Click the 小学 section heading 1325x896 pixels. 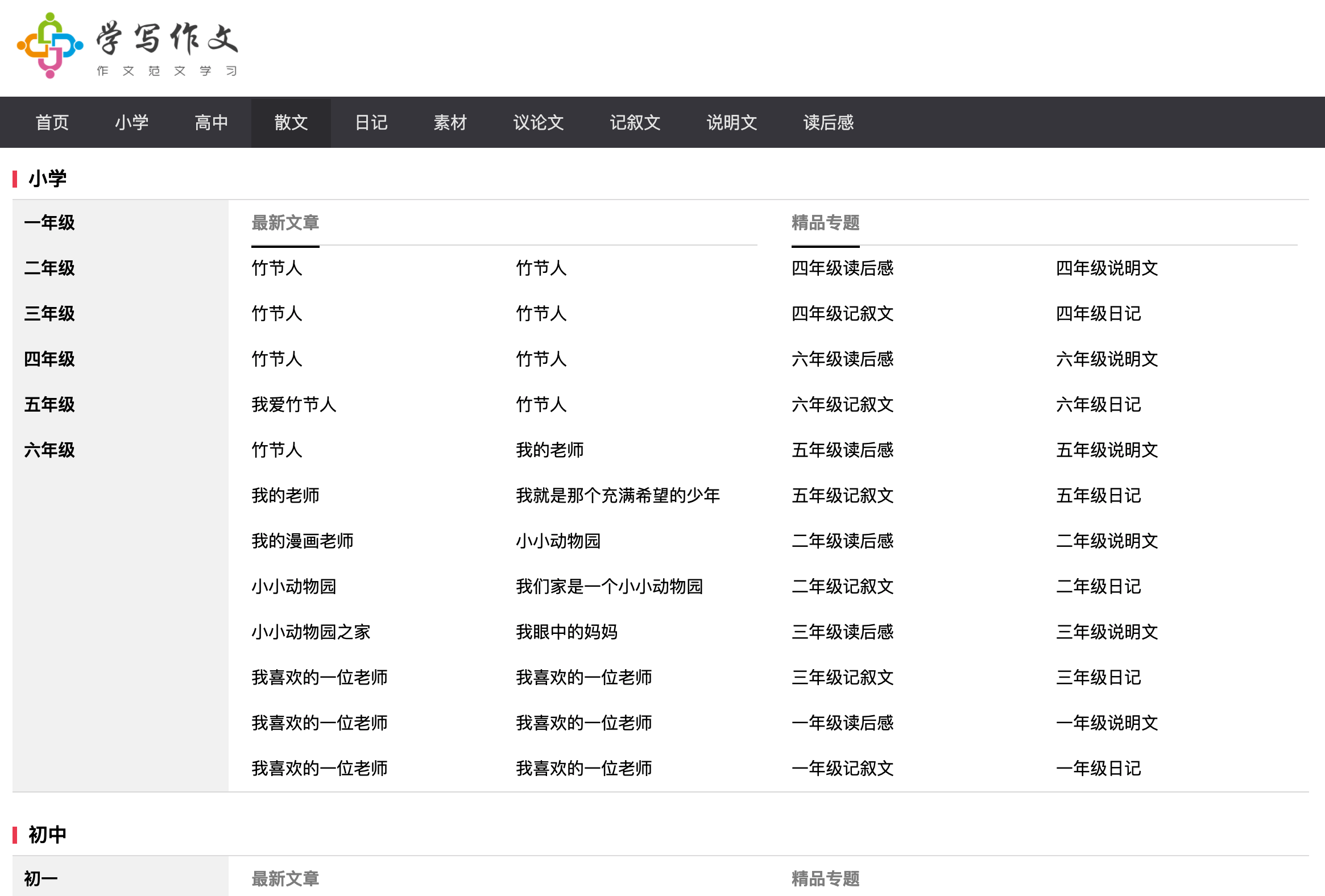[x=47, y=179]
